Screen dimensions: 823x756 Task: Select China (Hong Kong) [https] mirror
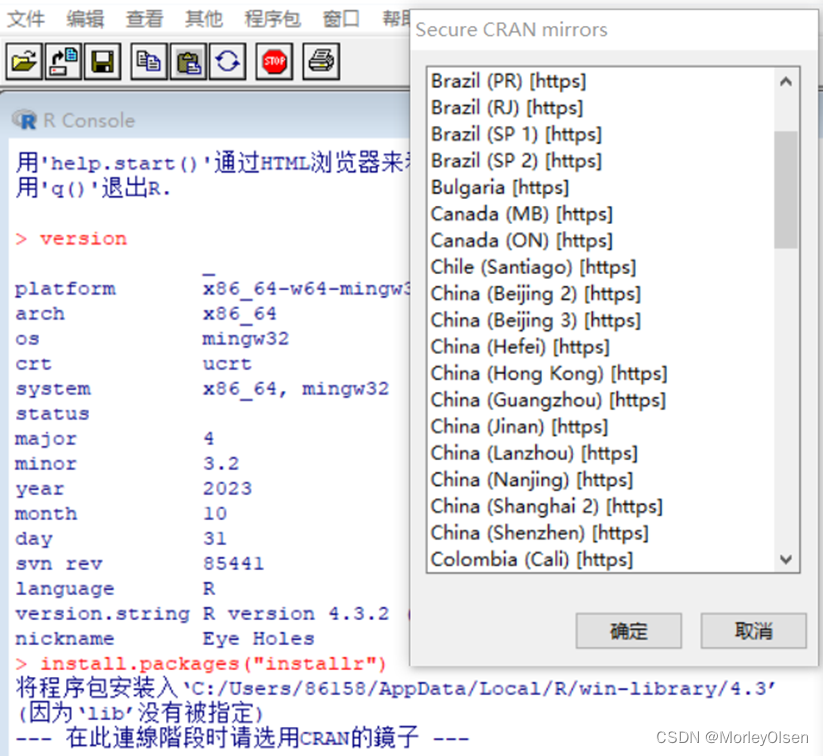600,374
